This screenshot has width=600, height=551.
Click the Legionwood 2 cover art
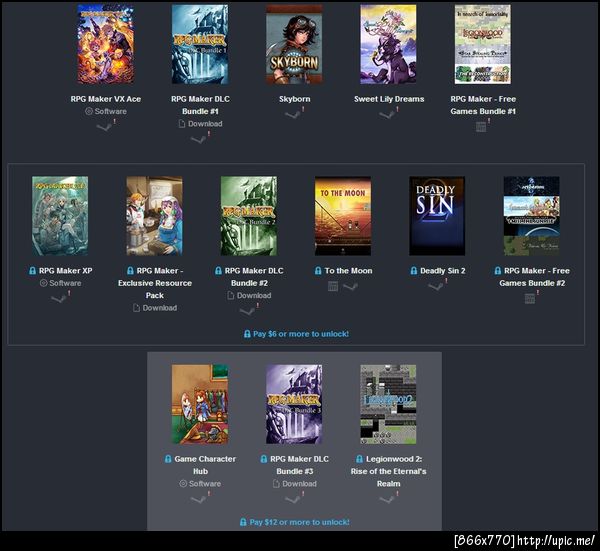point(388,404)
